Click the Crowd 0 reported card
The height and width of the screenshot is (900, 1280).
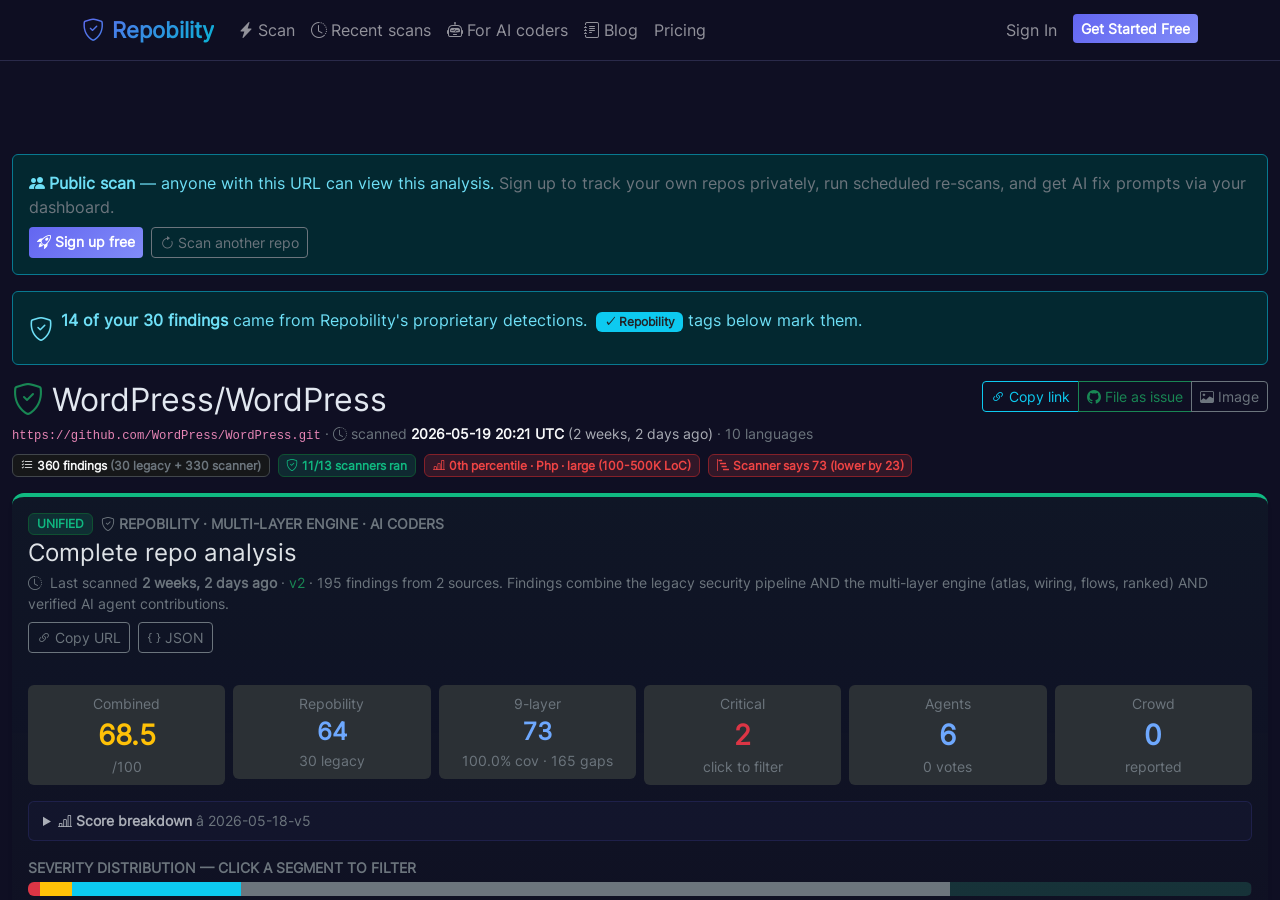pos(1153,735)
